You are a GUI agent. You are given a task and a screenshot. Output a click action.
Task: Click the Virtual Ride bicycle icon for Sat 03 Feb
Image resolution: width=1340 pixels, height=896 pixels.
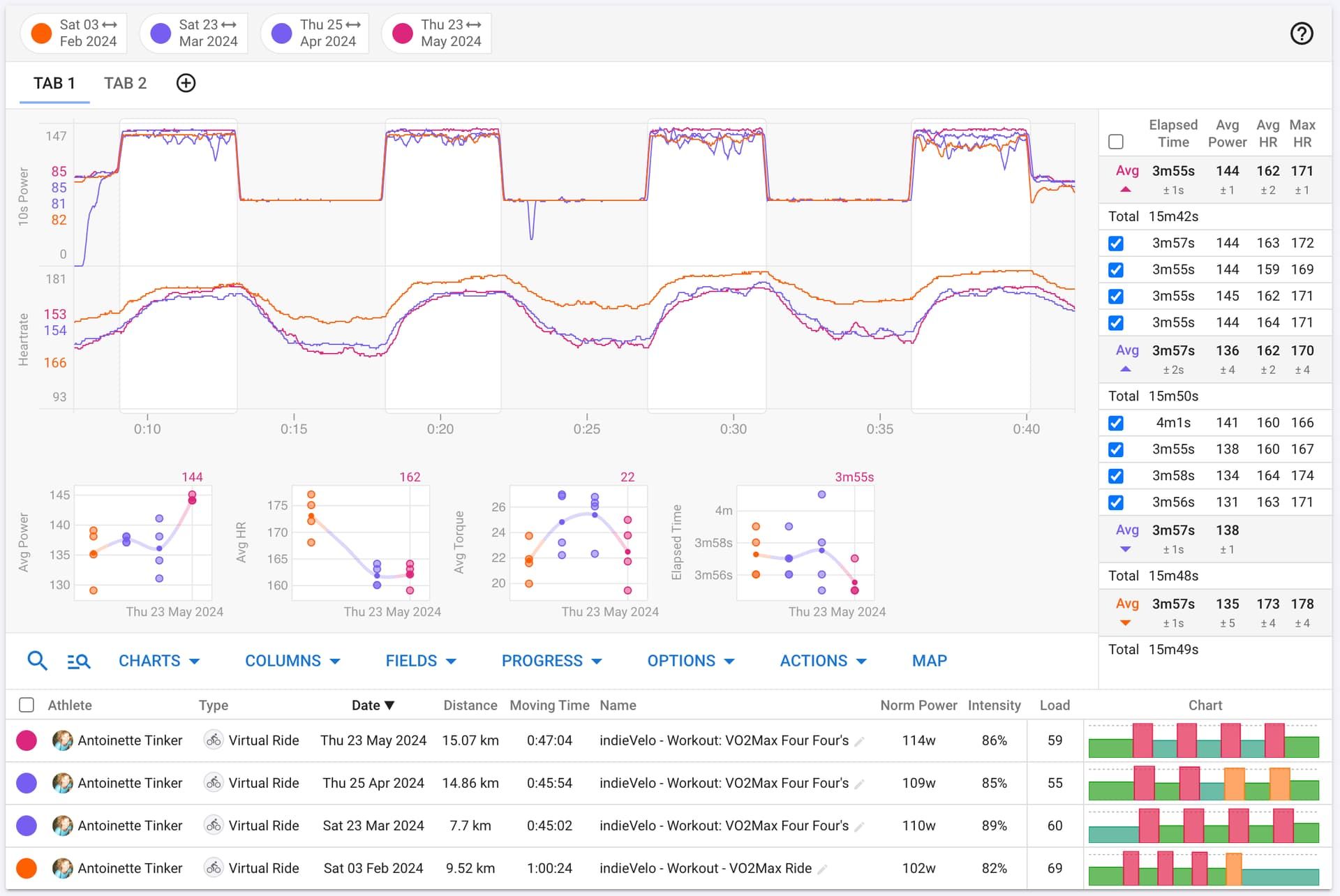pyautogui.click(x=213, y=868)
